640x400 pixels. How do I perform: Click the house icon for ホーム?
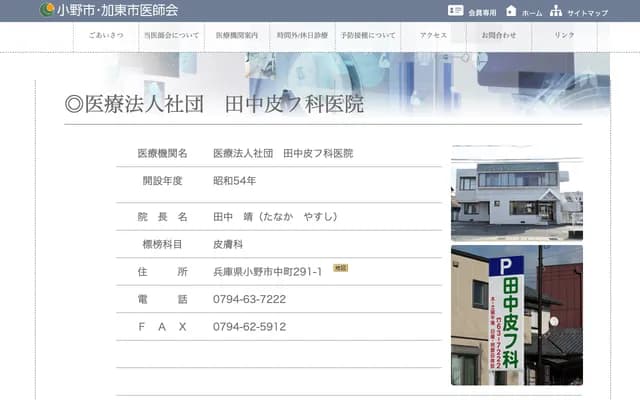(x=511, y=11)
